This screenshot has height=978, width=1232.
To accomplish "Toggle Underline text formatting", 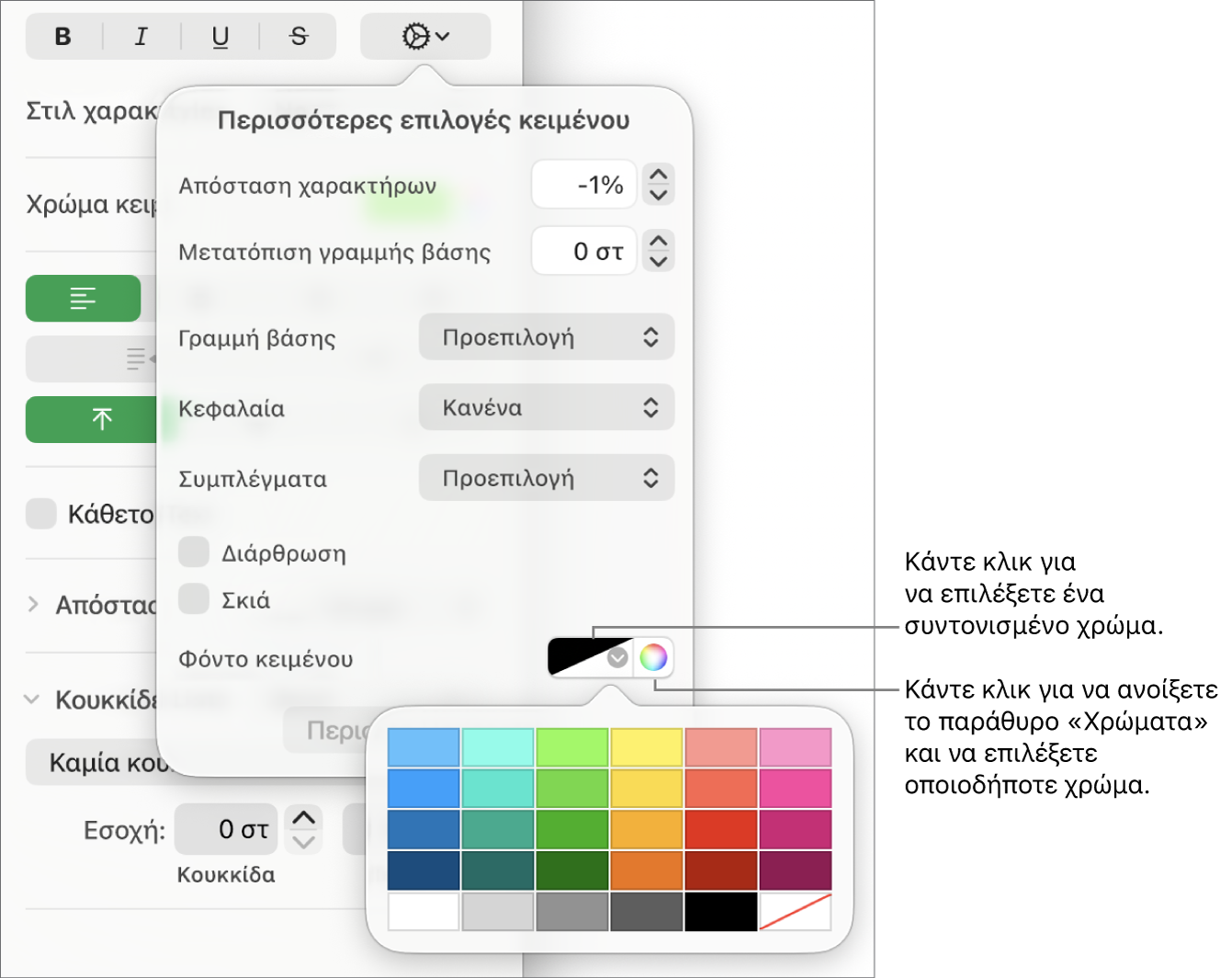I will (x=220, y=37).
